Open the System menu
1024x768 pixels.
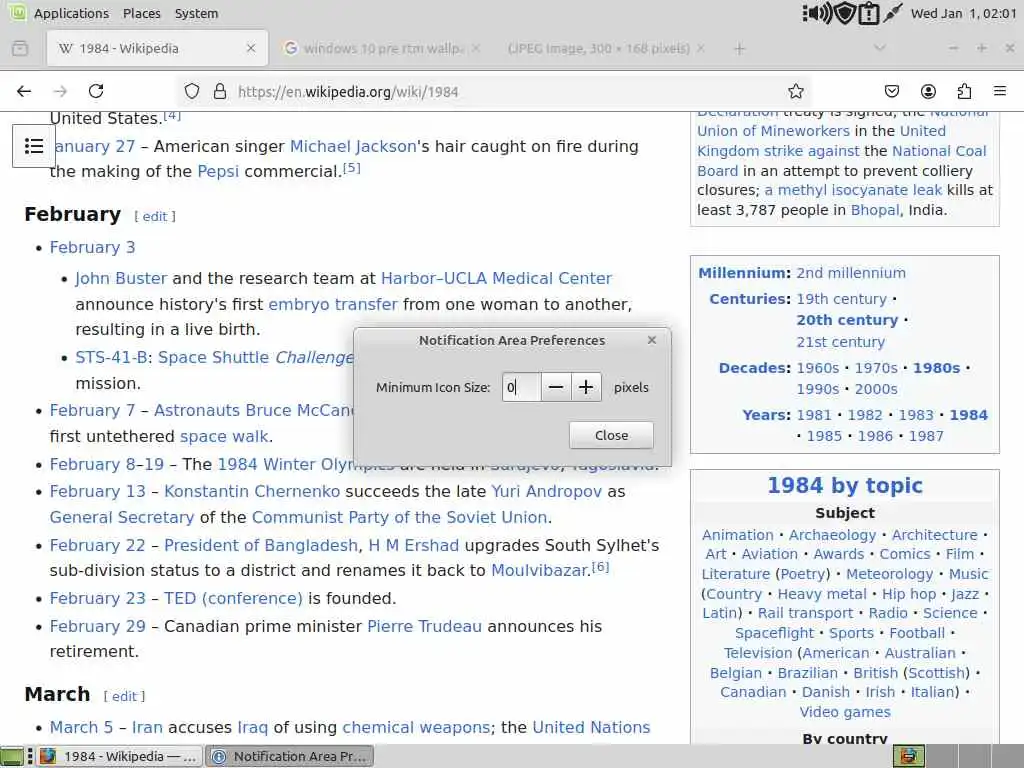[x=196, y=13]
